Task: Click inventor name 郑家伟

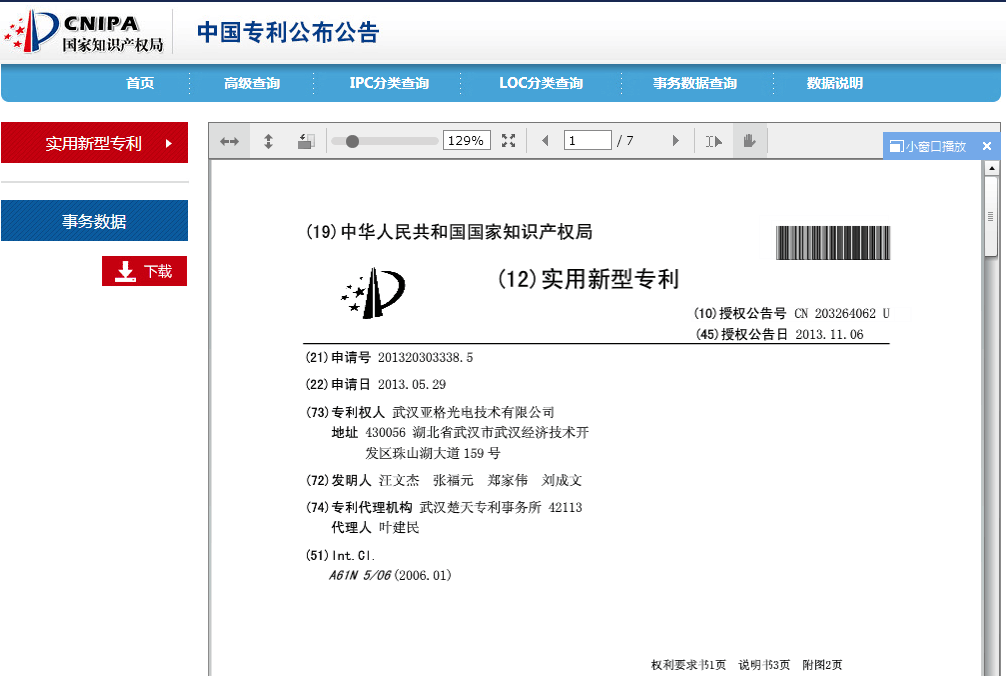Action: [x=507, y=480]
